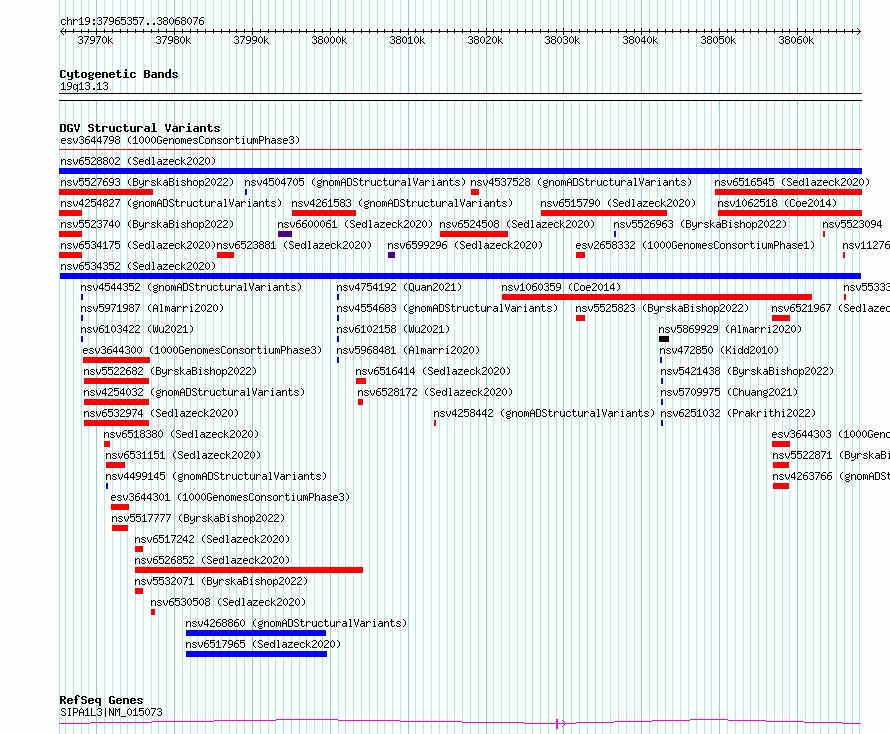
Task: Select nsv5421438 (ByrskaBishop2022) label
Action: pyautogui.click(x=747, y=371)
